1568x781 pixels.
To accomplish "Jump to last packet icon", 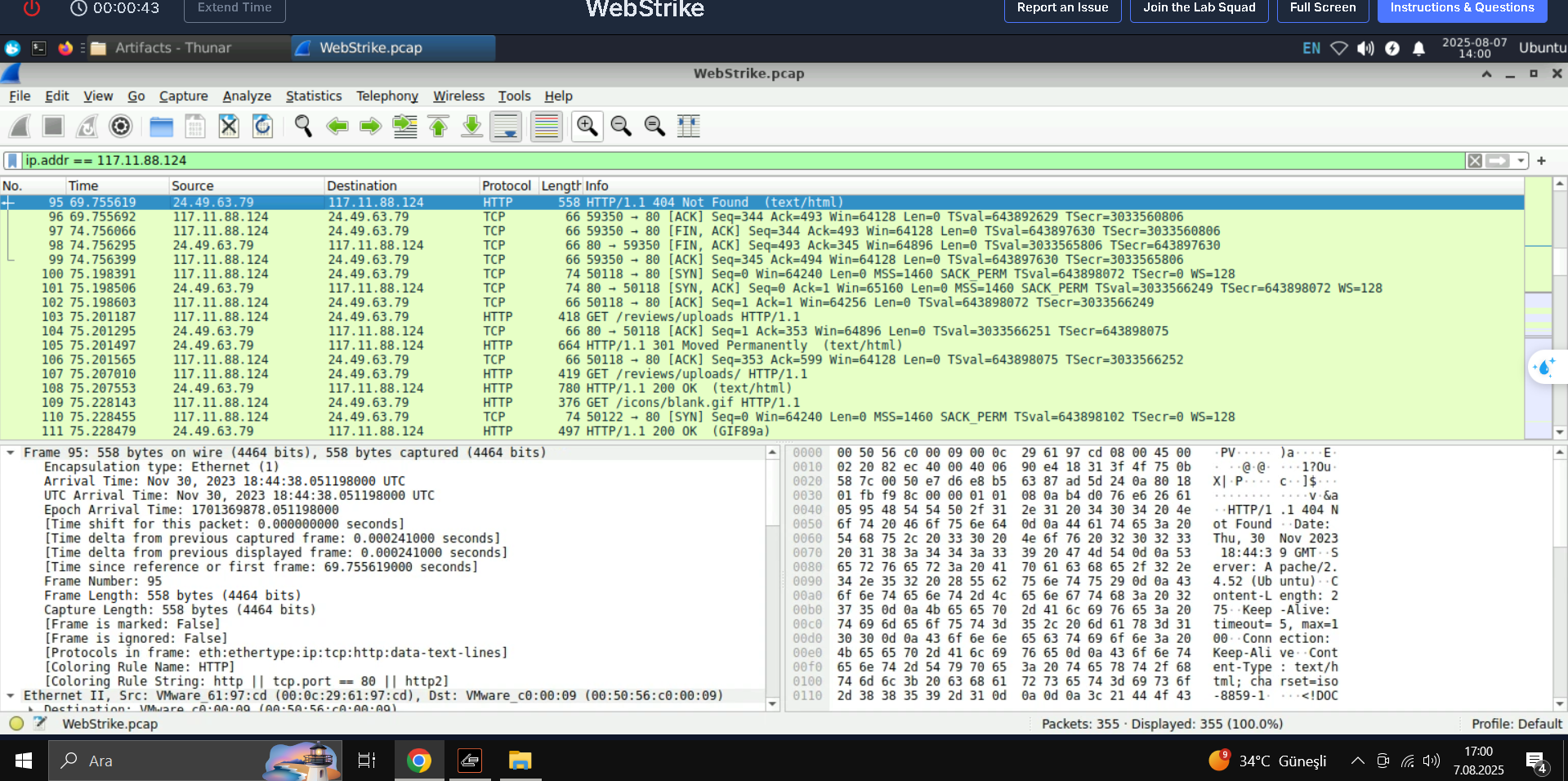I will tap(471, 126).
